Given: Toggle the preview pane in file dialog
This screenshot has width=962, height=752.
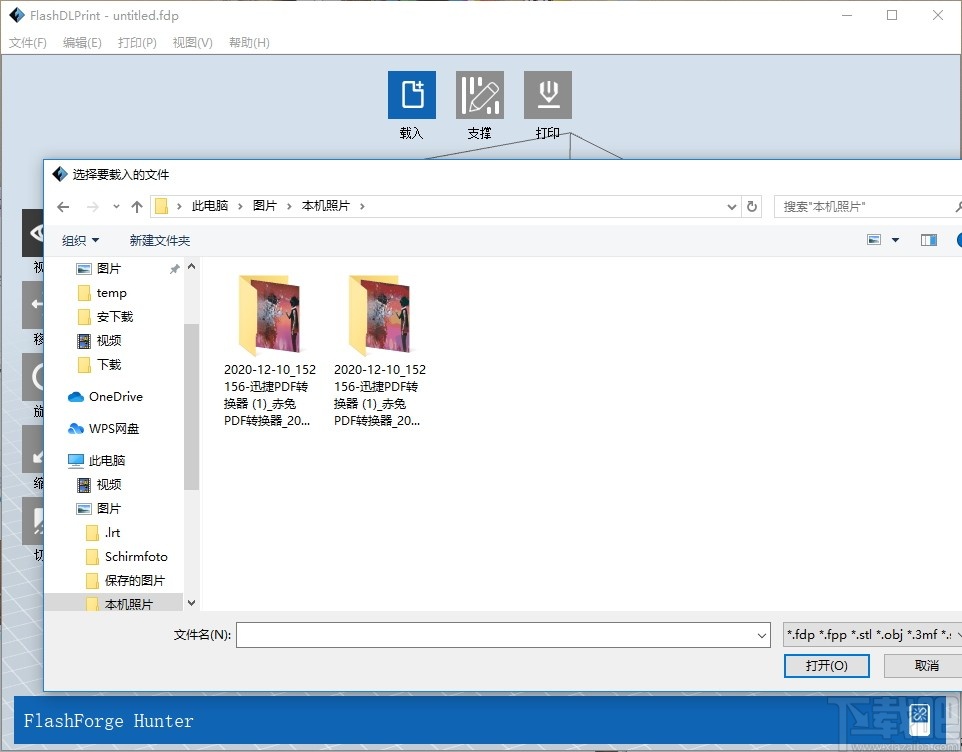Looking at the screenshot, I should point(928,240).
